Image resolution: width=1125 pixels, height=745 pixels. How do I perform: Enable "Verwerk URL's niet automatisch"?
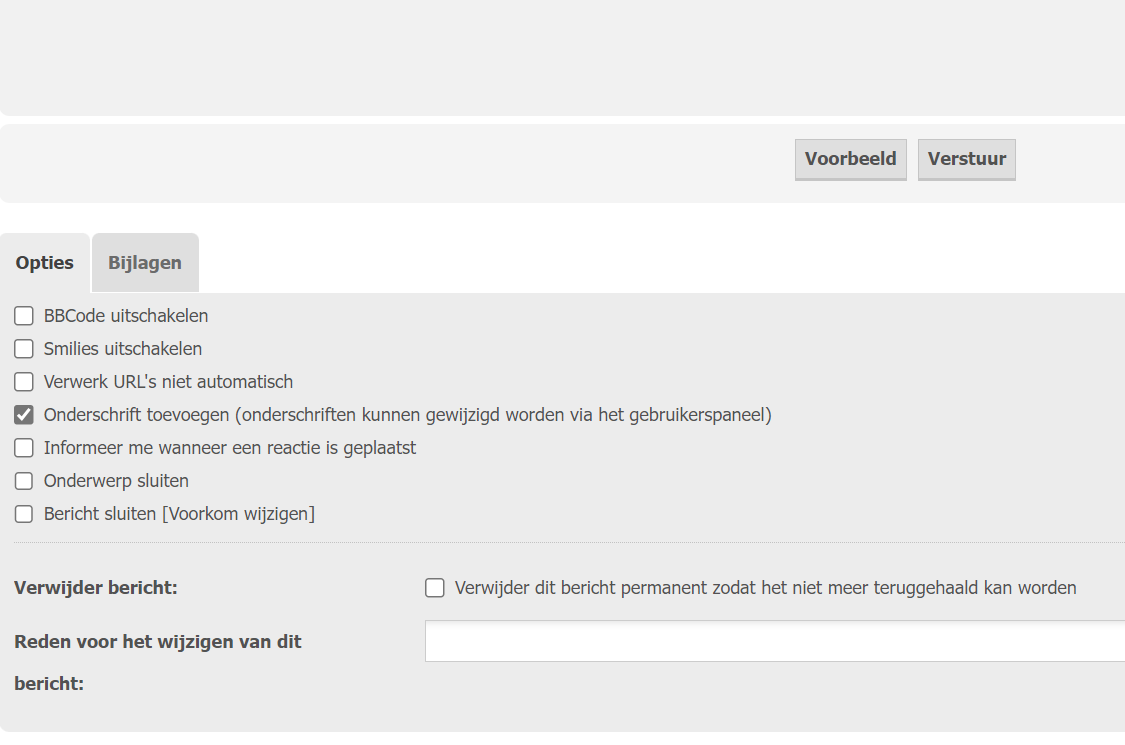pos(24,381)
